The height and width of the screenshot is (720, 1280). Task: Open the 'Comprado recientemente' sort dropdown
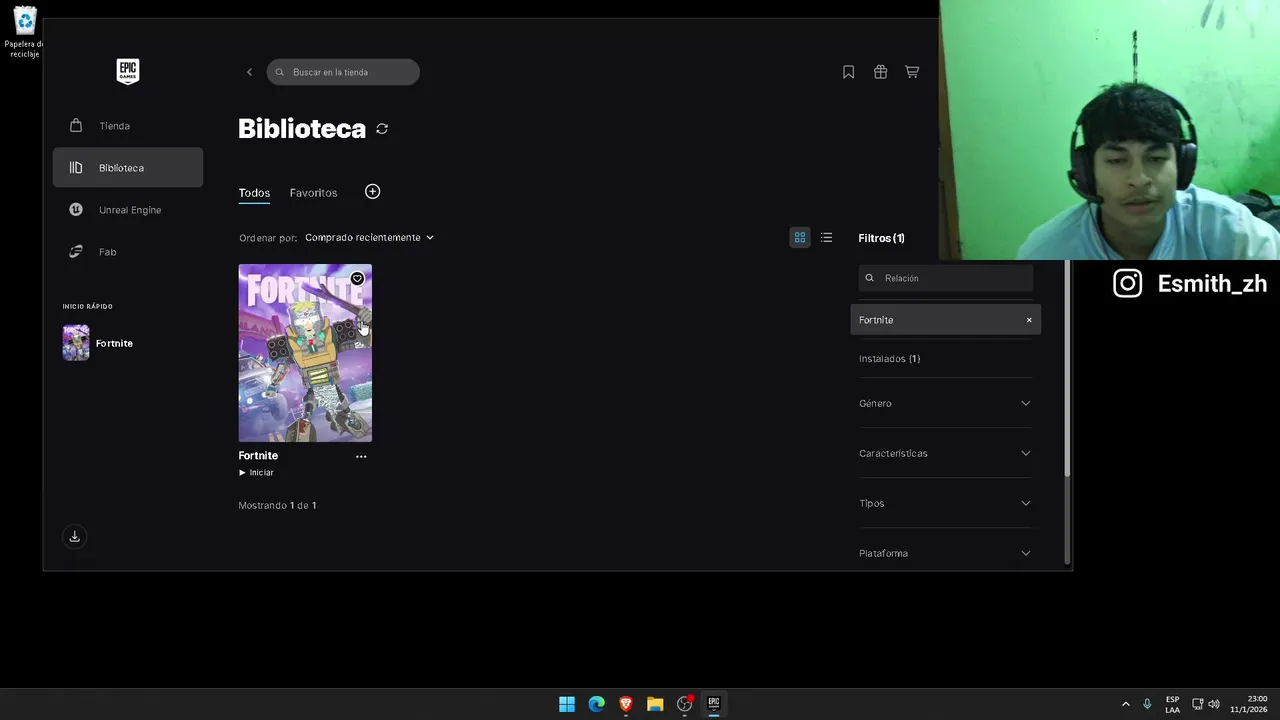[369, 238]
